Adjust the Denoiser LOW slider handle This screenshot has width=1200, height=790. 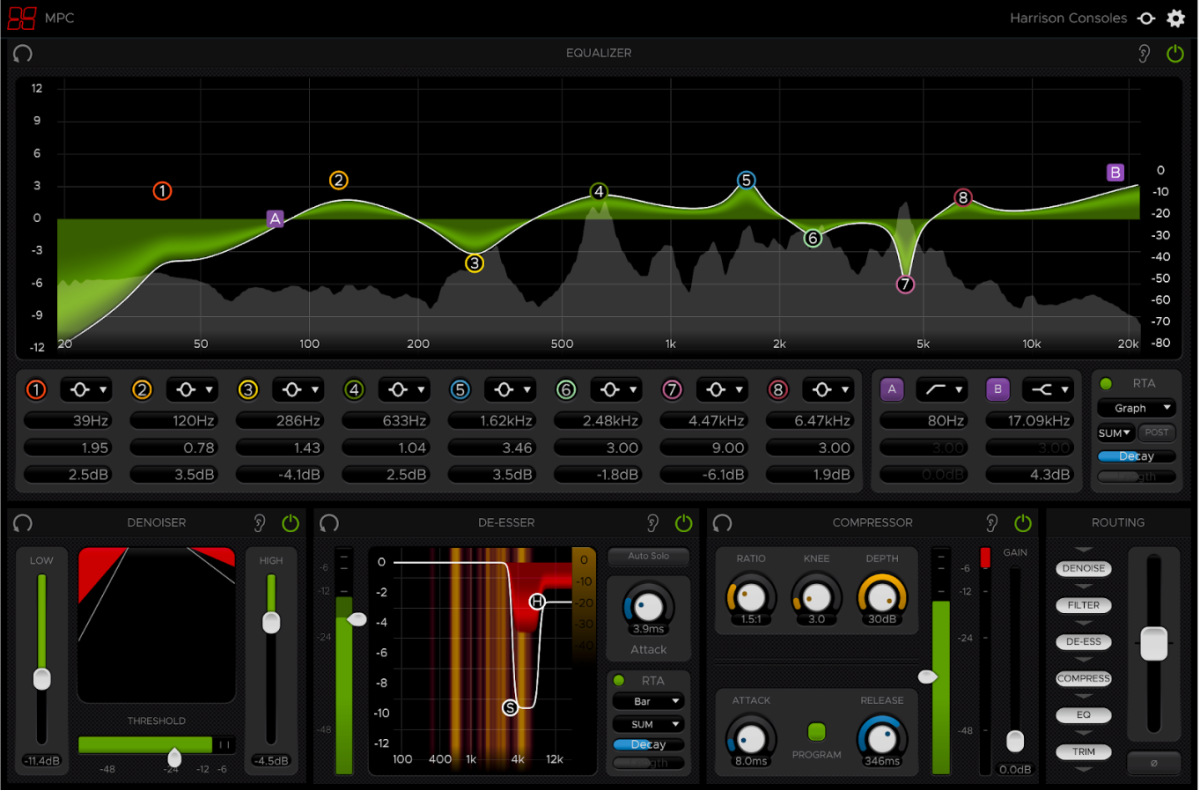click(41, 679)
